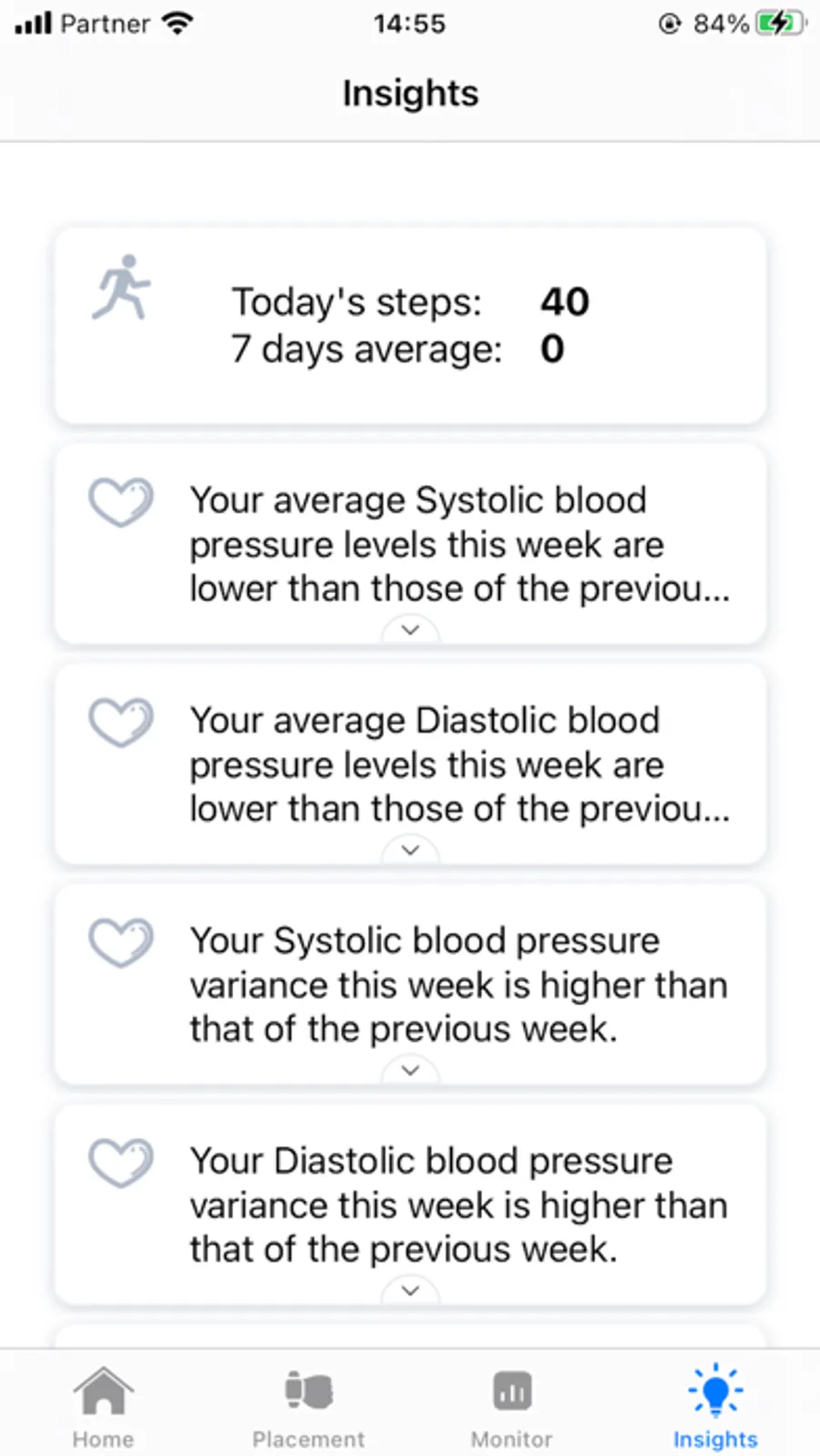The height and width of the screenshot is (1456, 820).
Task: Expand the average Systolic blood pressure insight
Action: point(410,630)
